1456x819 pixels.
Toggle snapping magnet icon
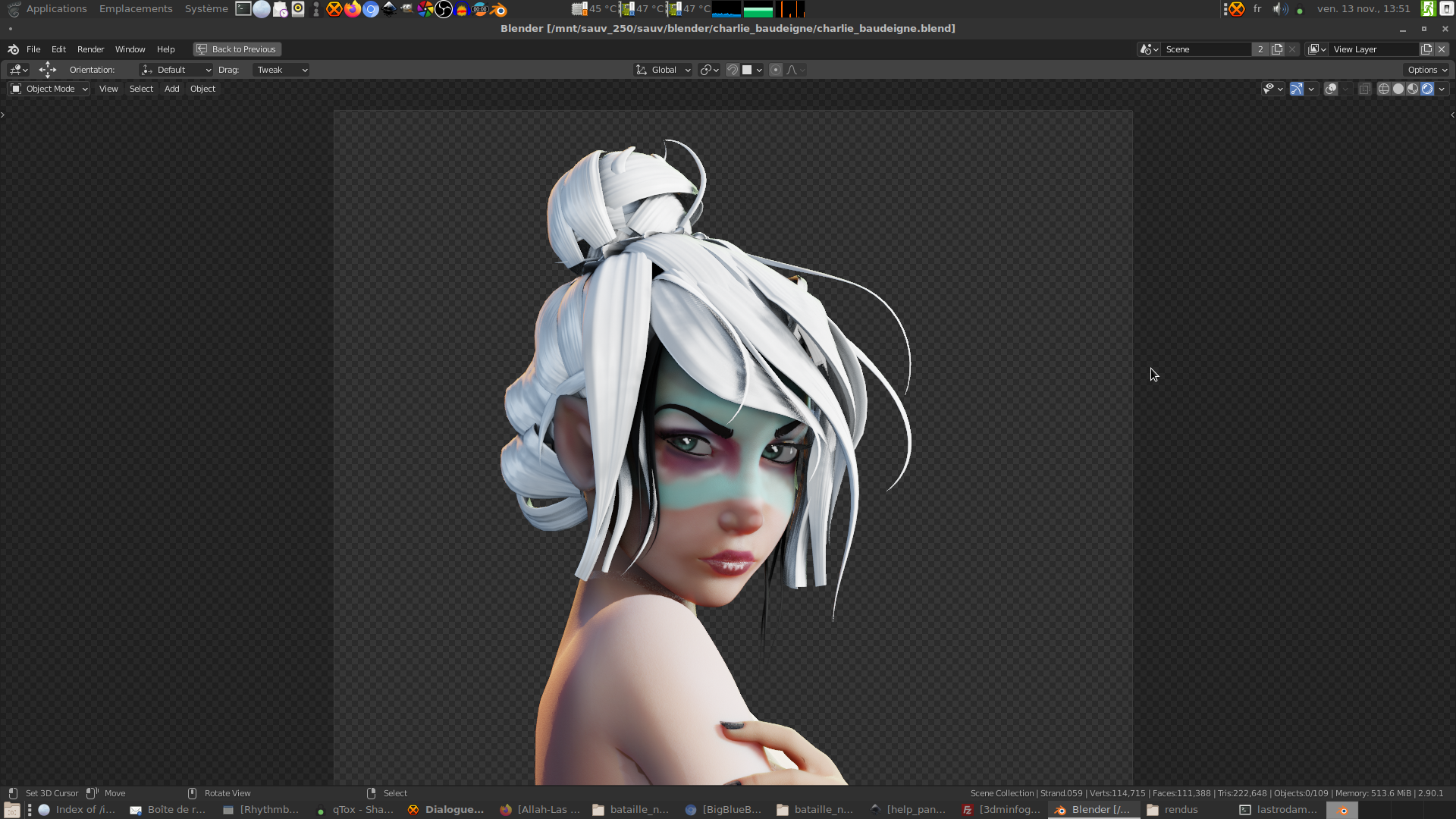(733, 70)
